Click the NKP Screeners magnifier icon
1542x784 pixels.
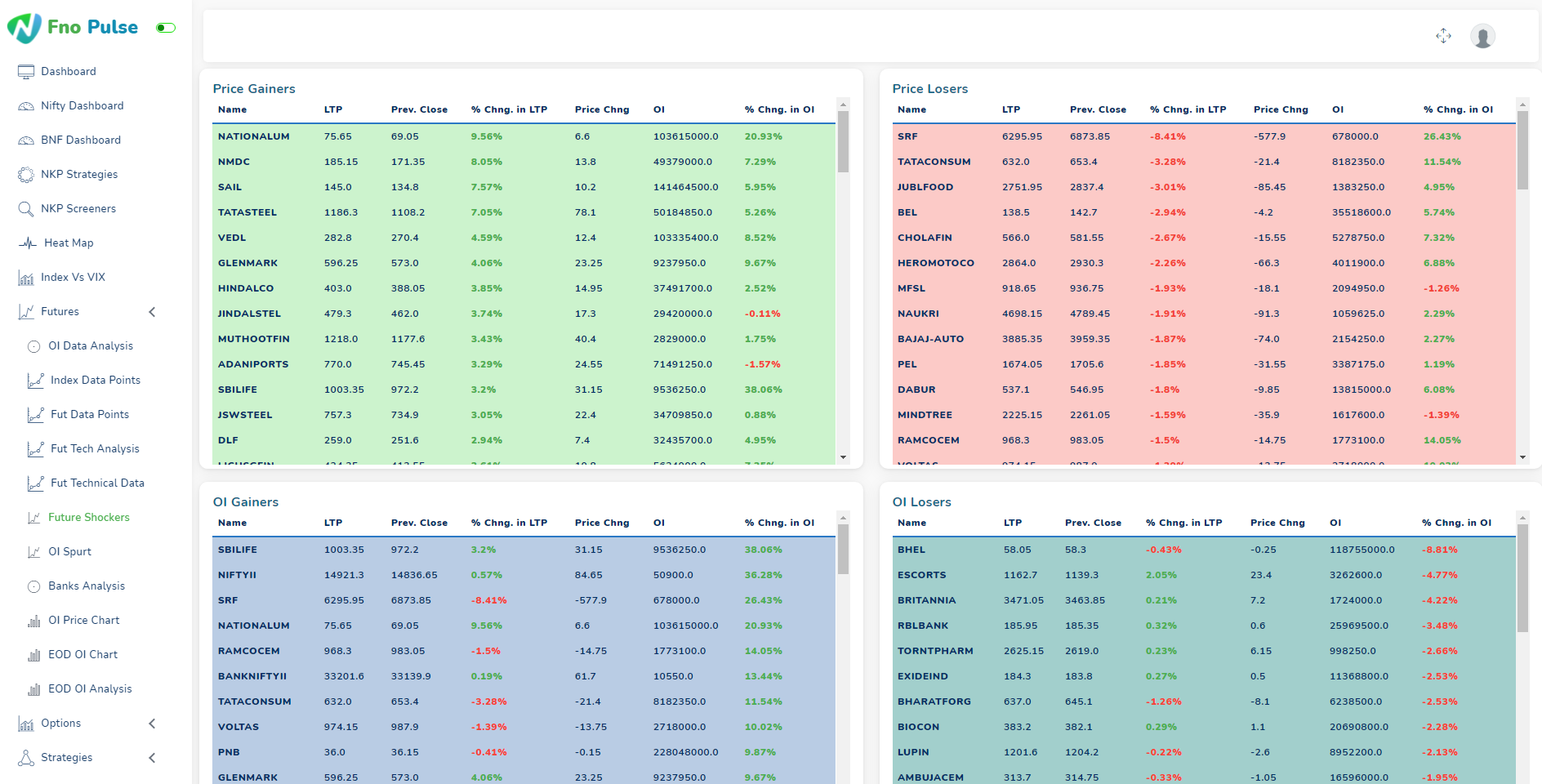[x=26, y=209]
